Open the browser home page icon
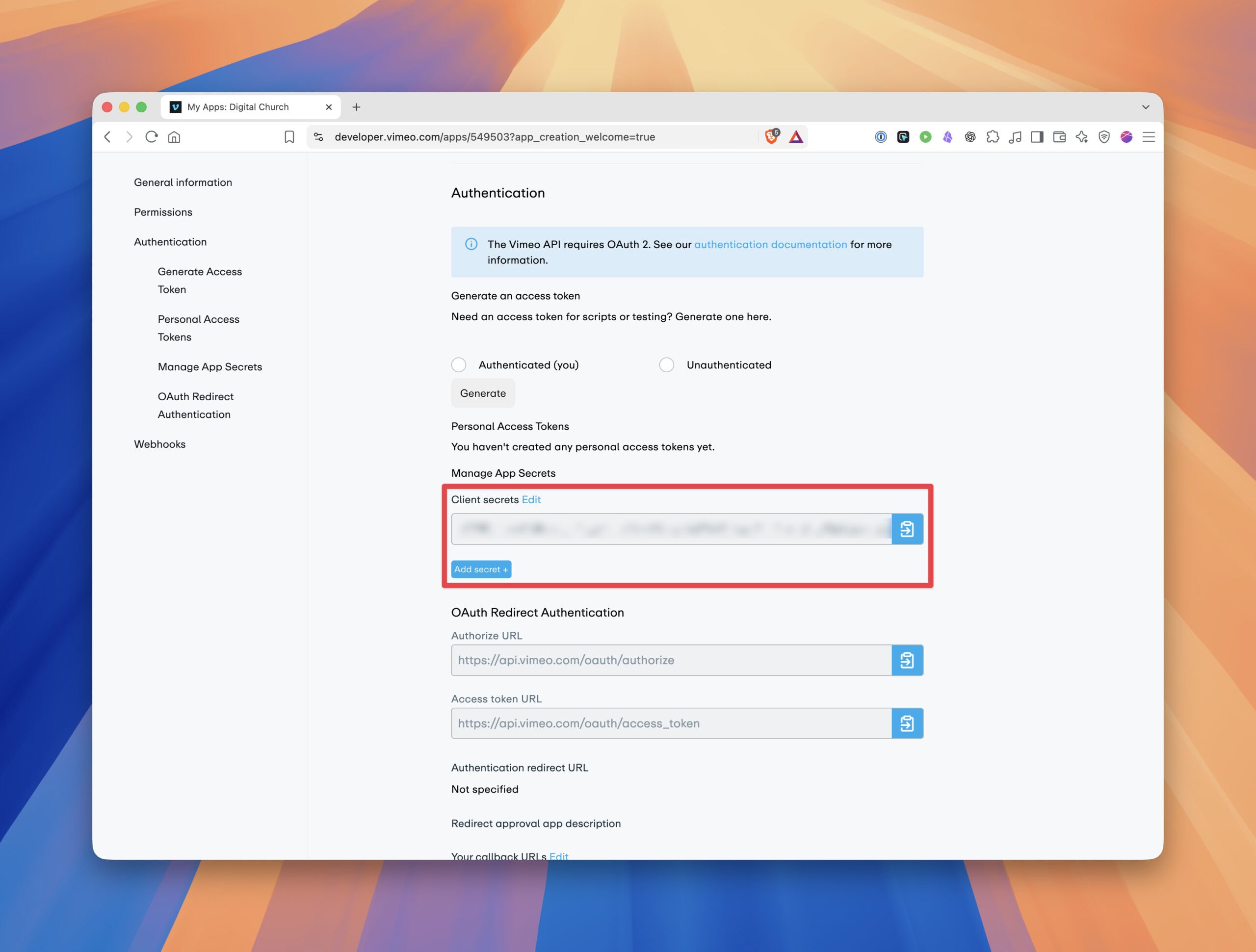Image resolution: width=1256 pixels, height=952 pixels. [174, 137]
